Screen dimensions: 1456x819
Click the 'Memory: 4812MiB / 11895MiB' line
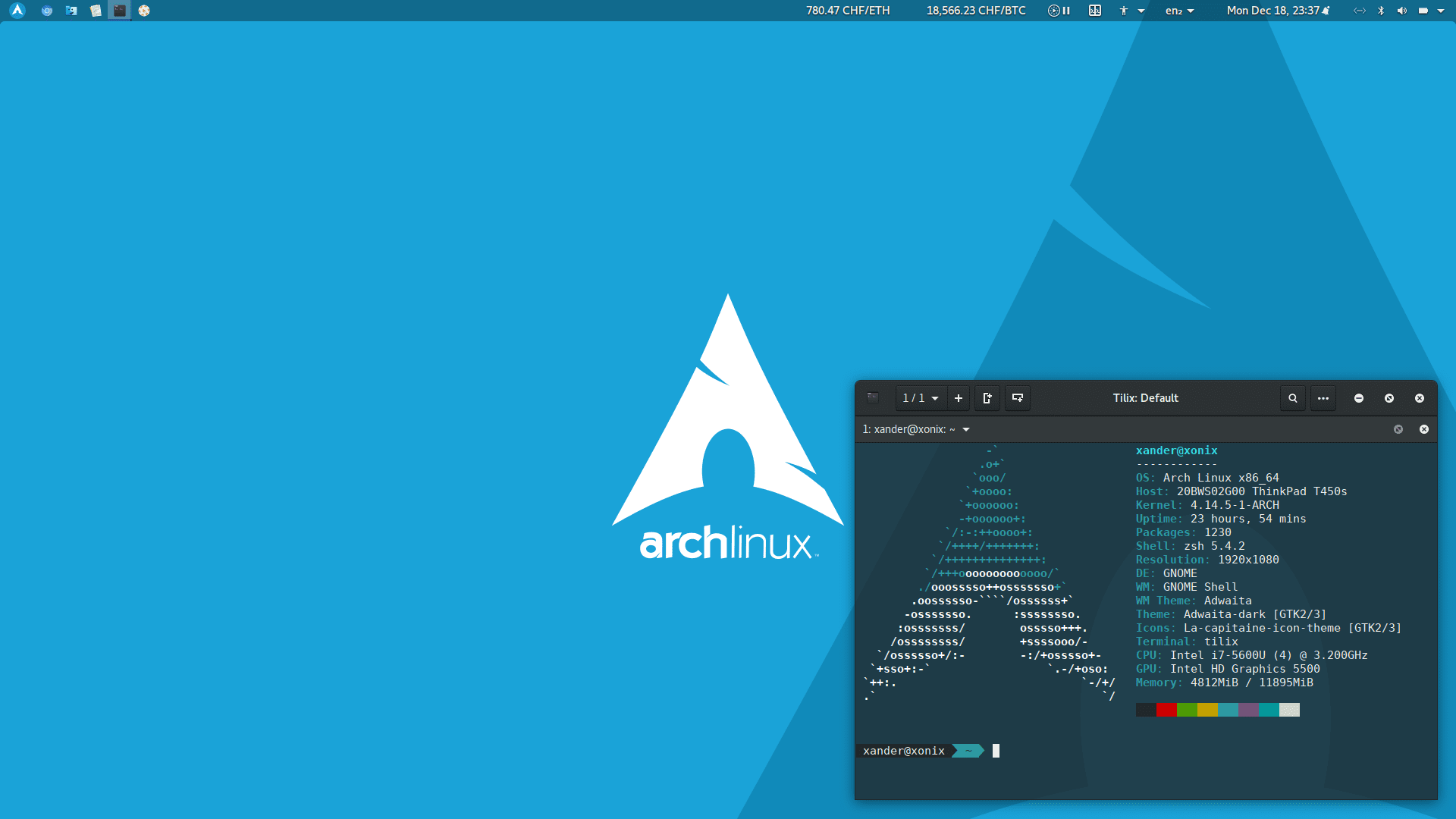tap(1225, 682)
